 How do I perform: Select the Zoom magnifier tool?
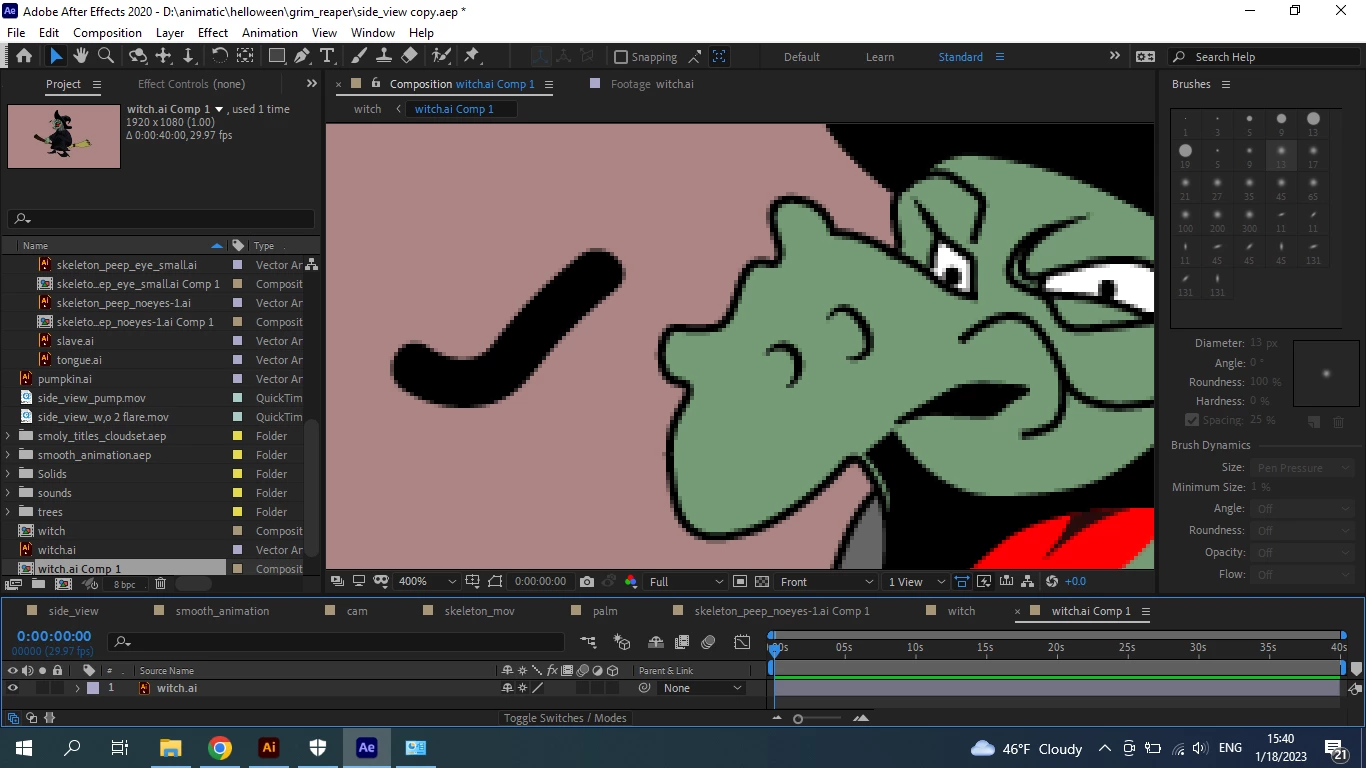click(105, 57)
